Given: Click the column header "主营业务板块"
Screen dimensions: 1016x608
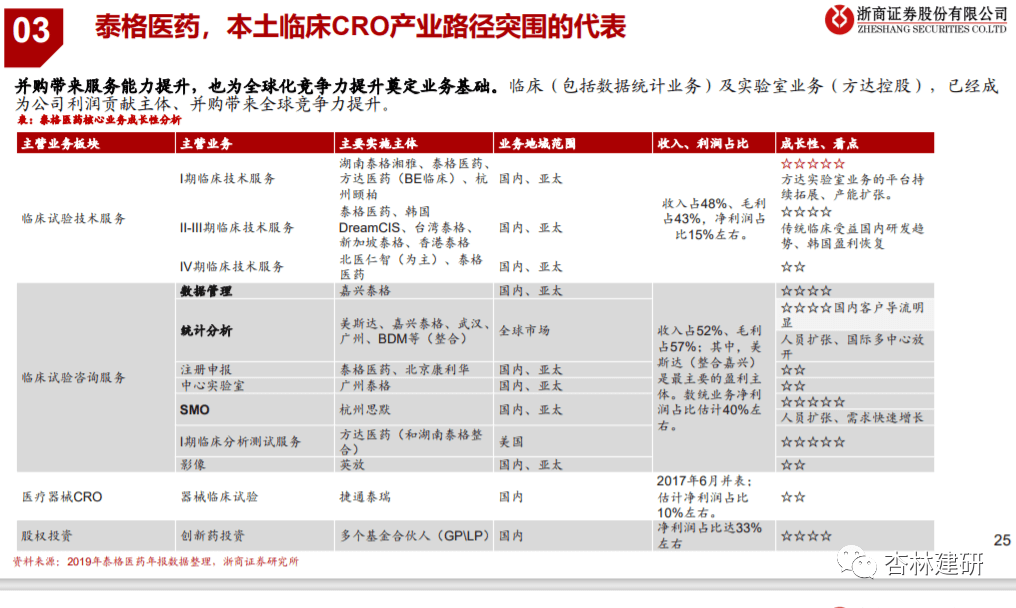Looking at the screenshot, I should (60, 143).
